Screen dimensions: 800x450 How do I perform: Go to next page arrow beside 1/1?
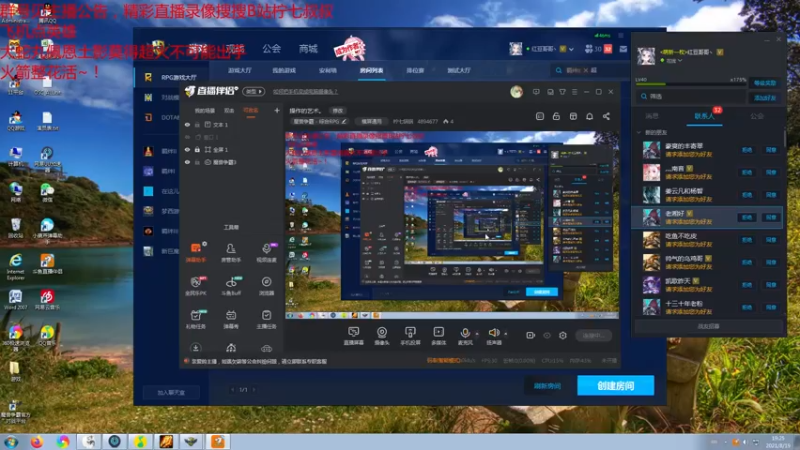[254, 390]
